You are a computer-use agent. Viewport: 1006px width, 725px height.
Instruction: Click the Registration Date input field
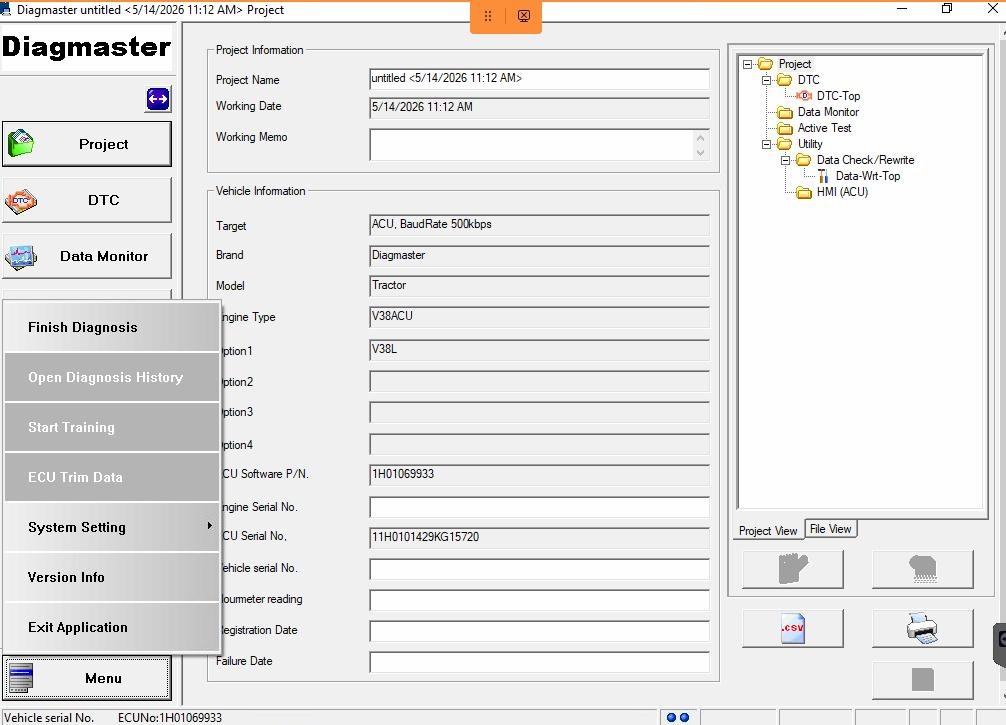540,630
